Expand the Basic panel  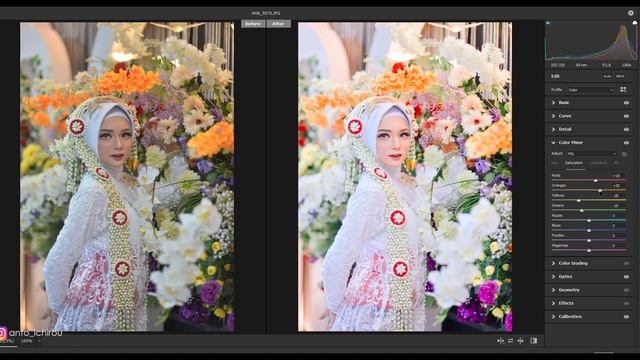(553, 103)
